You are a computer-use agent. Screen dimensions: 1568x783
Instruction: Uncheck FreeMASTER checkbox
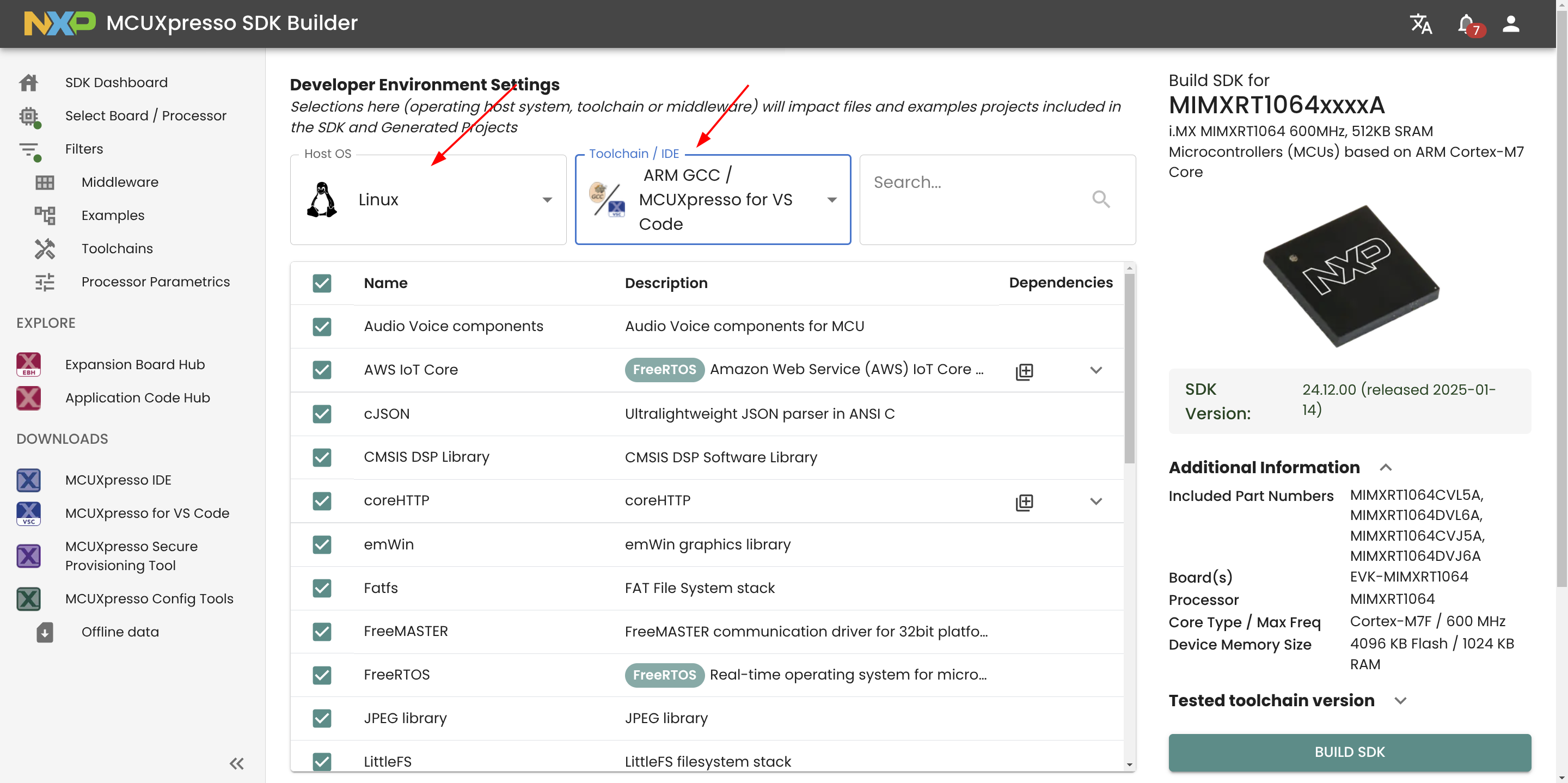pyautogui.click(x=322, y=632)
